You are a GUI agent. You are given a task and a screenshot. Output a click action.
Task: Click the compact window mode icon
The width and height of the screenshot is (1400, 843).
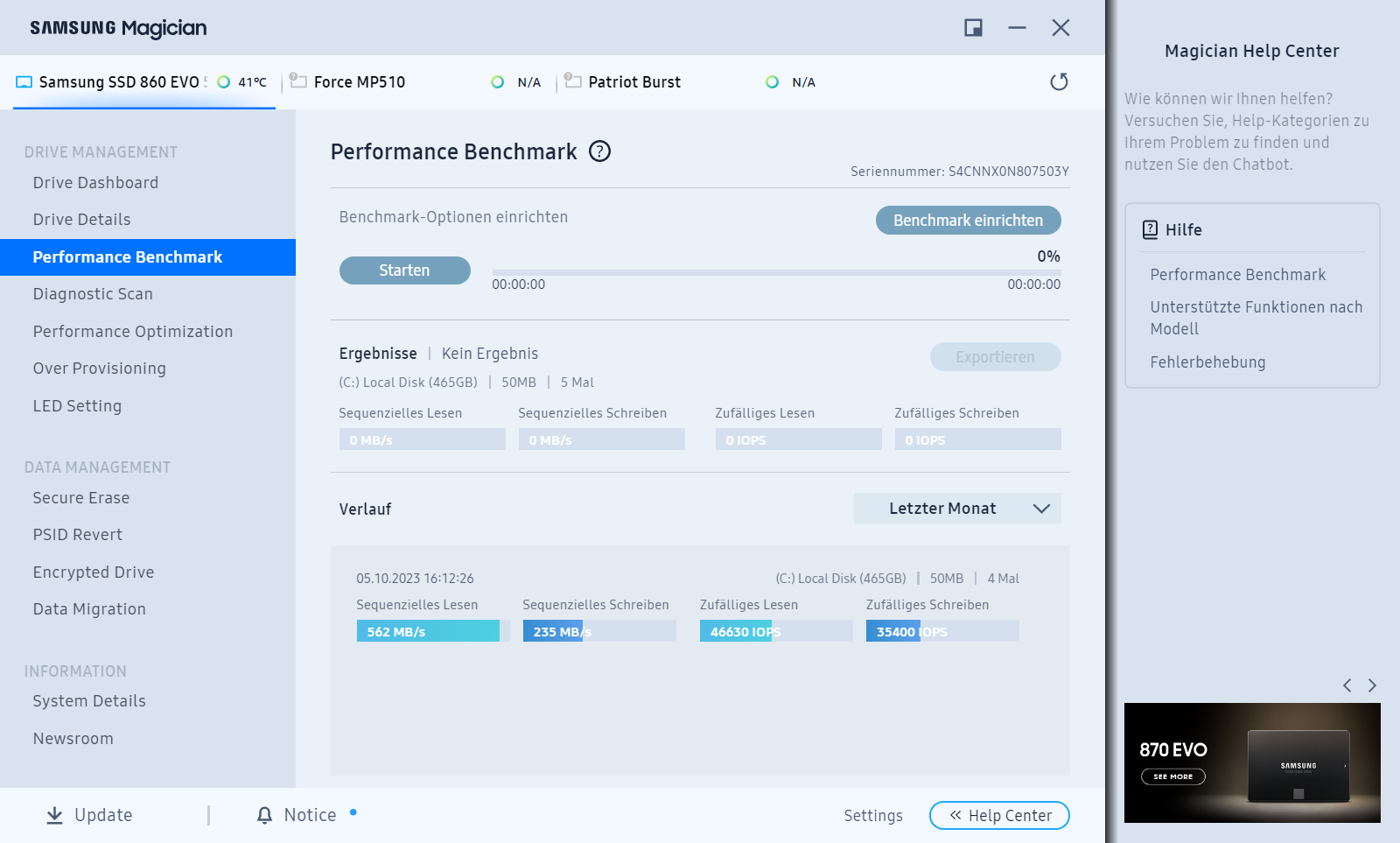(973, 28)
